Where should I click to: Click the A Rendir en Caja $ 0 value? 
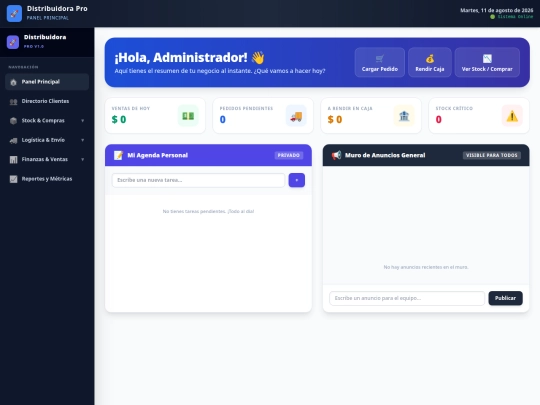pyautogui.click(x=335, y=120)
